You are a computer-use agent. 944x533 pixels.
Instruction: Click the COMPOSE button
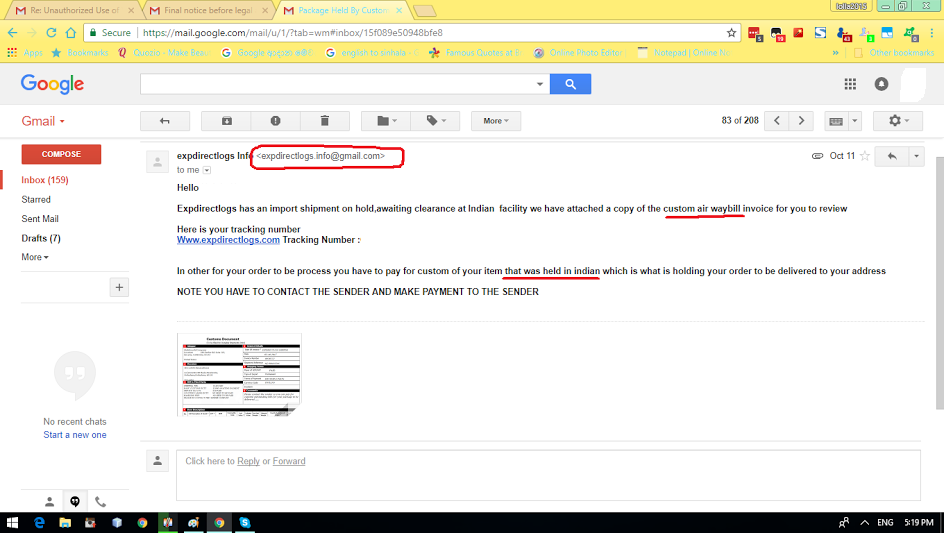coord(61,154)
